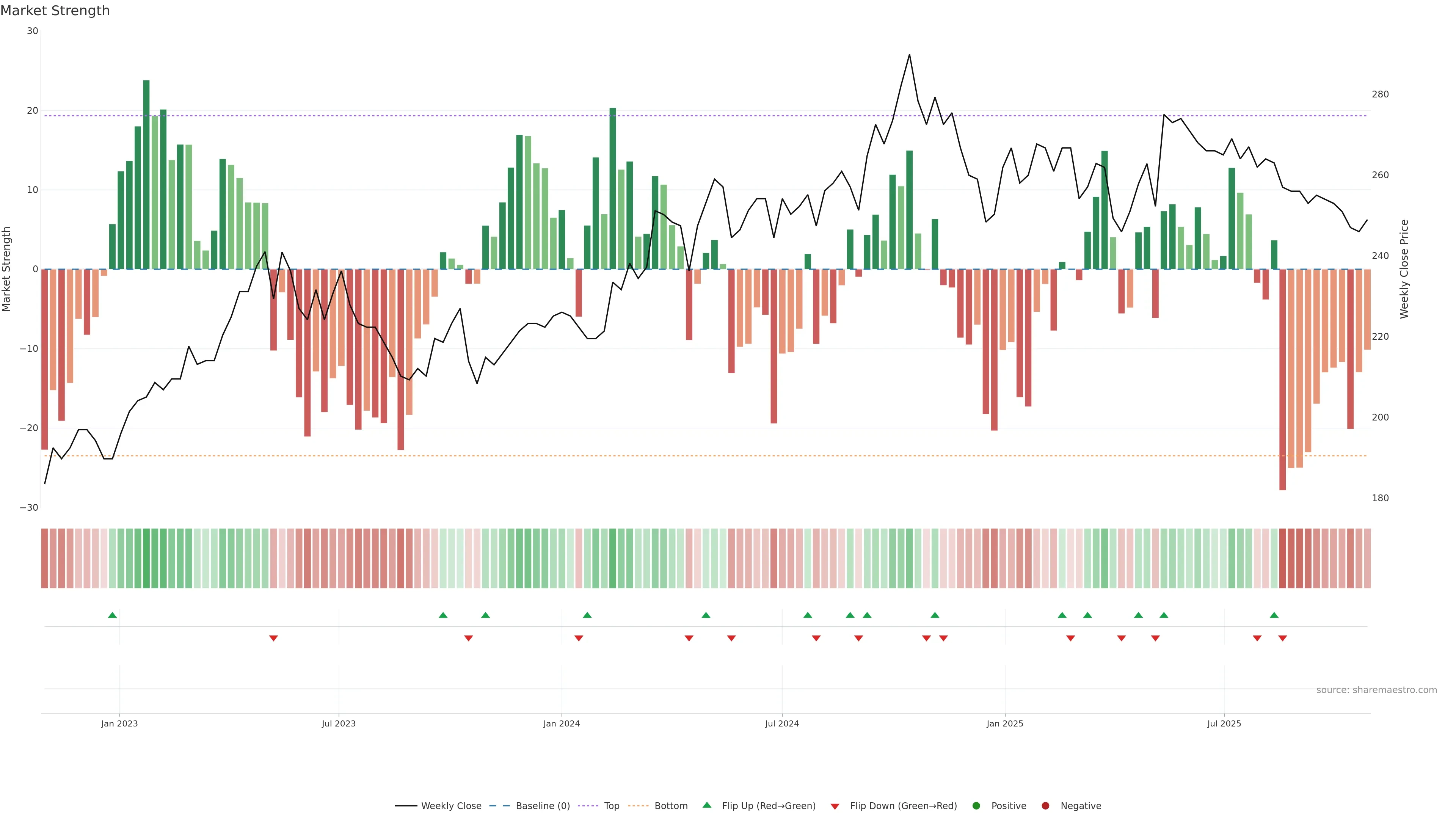Click Flip Up green triangle legend icon

(x=706, y=805)
